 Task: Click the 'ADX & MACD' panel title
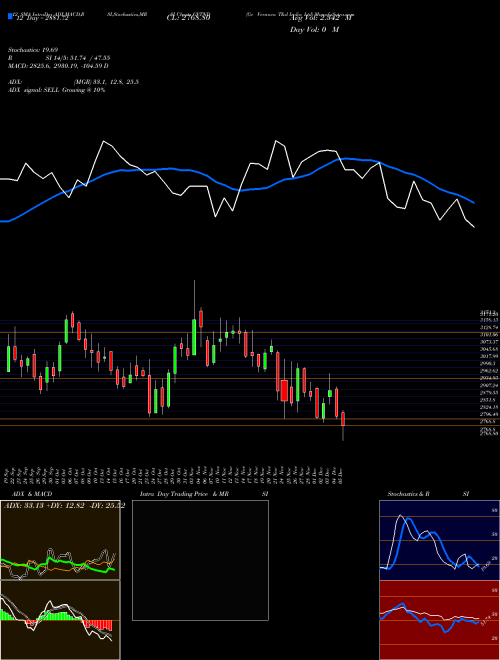pyautogui.click(x=32, y=494)
